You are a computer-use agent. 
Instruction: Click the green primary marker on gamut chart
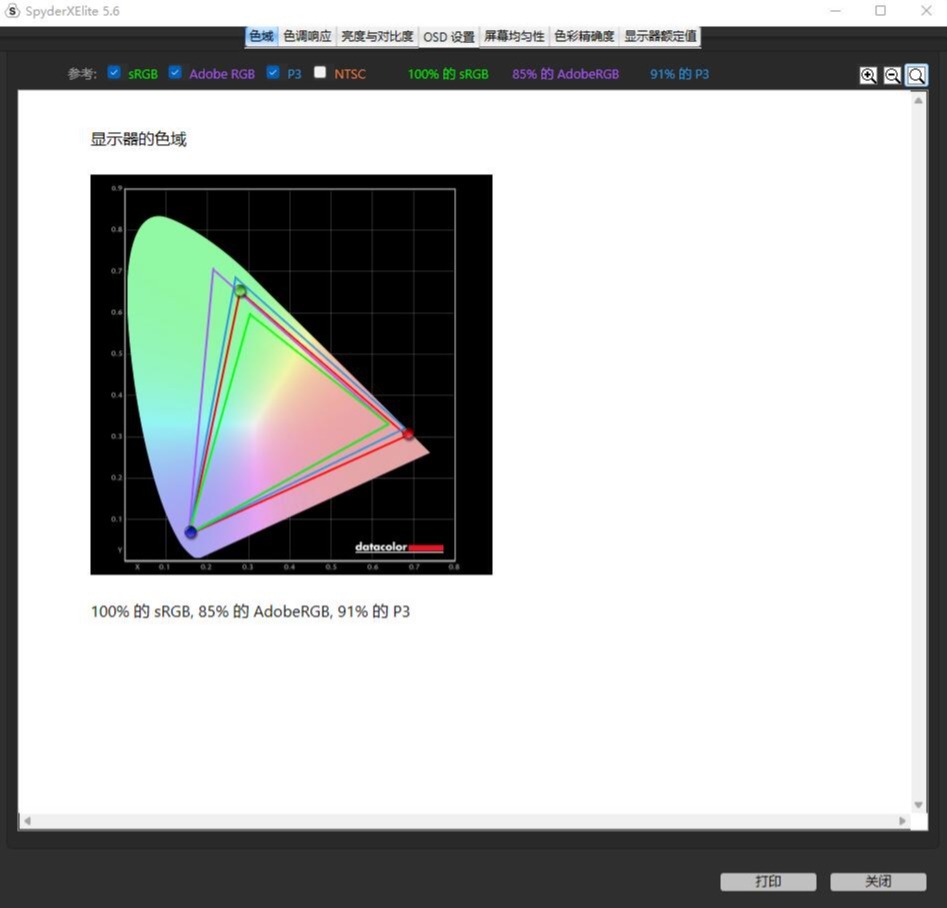click(x=240, y=291)
